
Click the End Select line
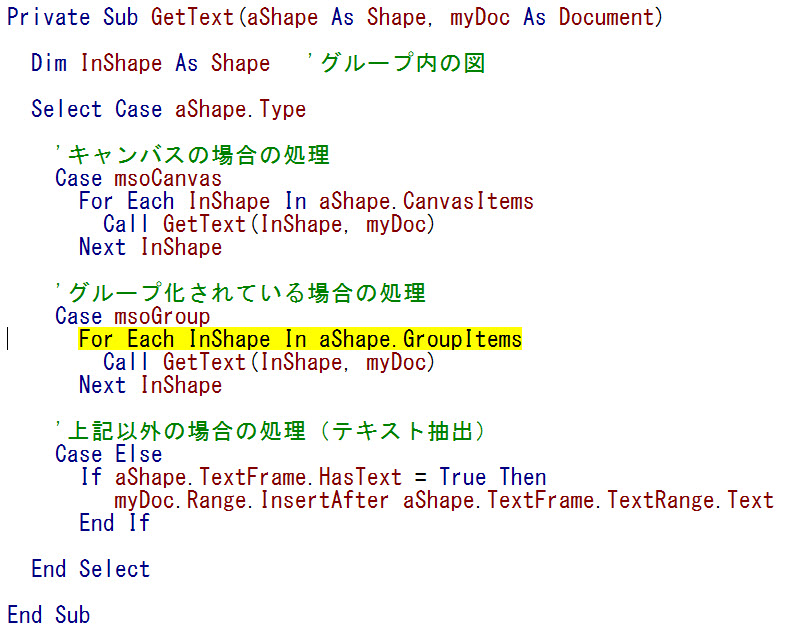[90, 570]
